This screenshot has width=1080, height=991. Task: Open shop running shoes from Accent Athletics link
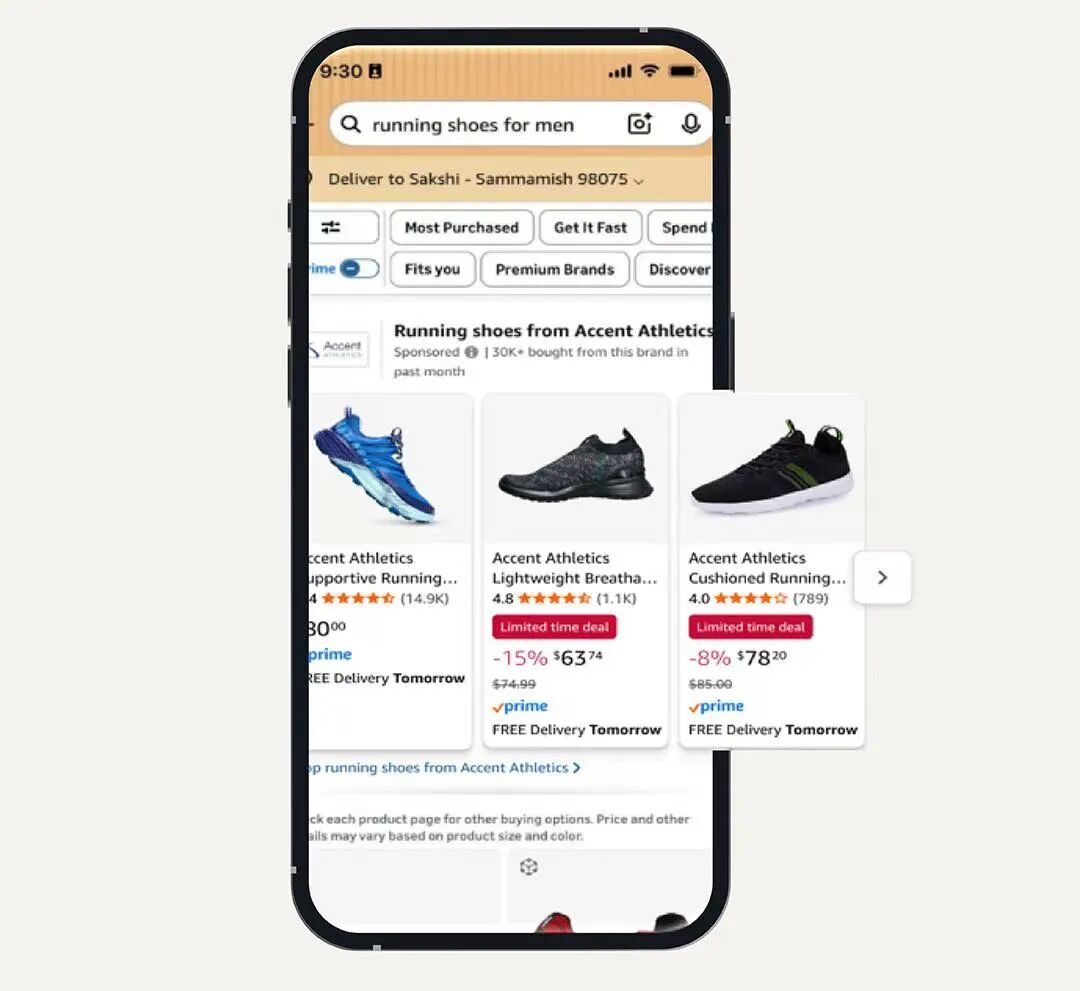[x=444, y=767]
